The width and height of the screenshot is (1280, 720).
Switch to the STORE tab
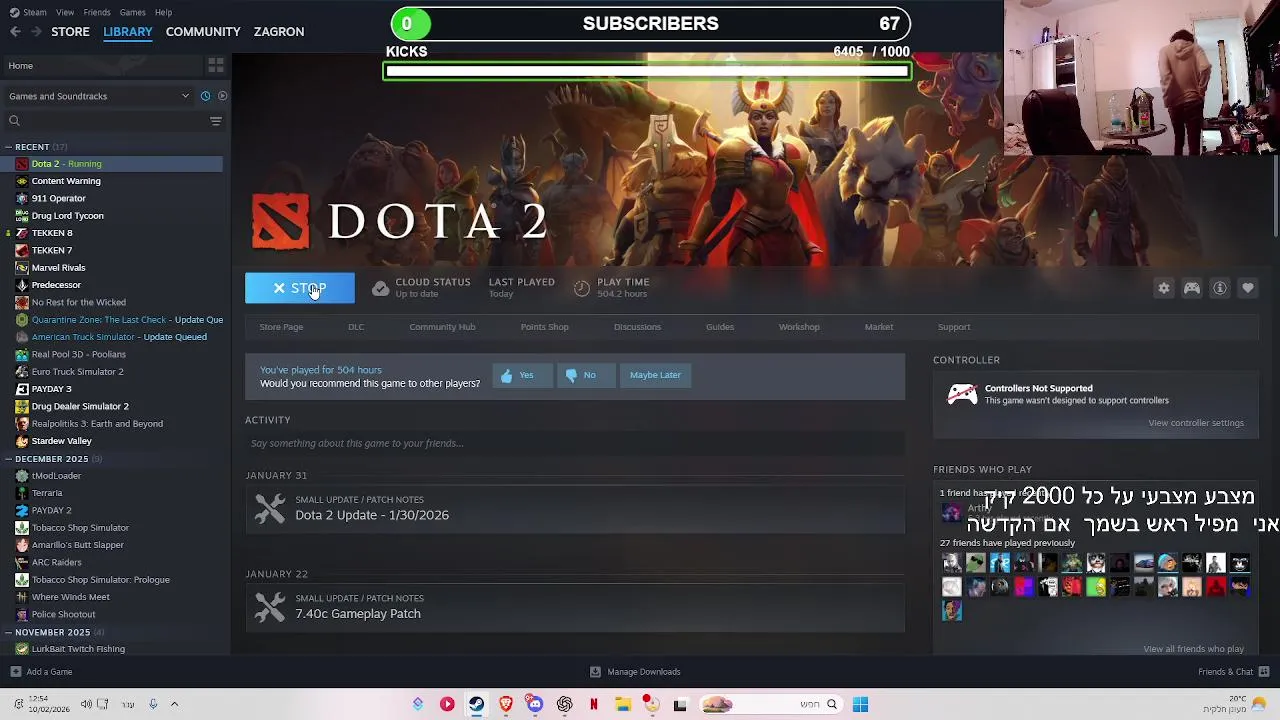point(70,32)
